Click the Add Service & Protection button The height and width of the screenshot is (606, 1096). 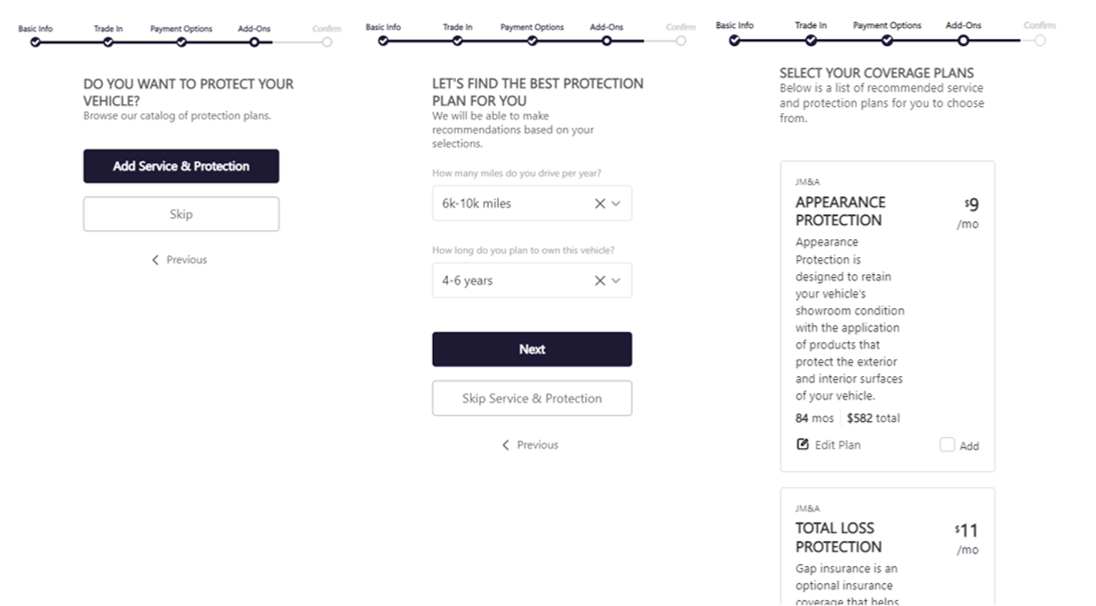pyautogui.click(x=181, y=166)
